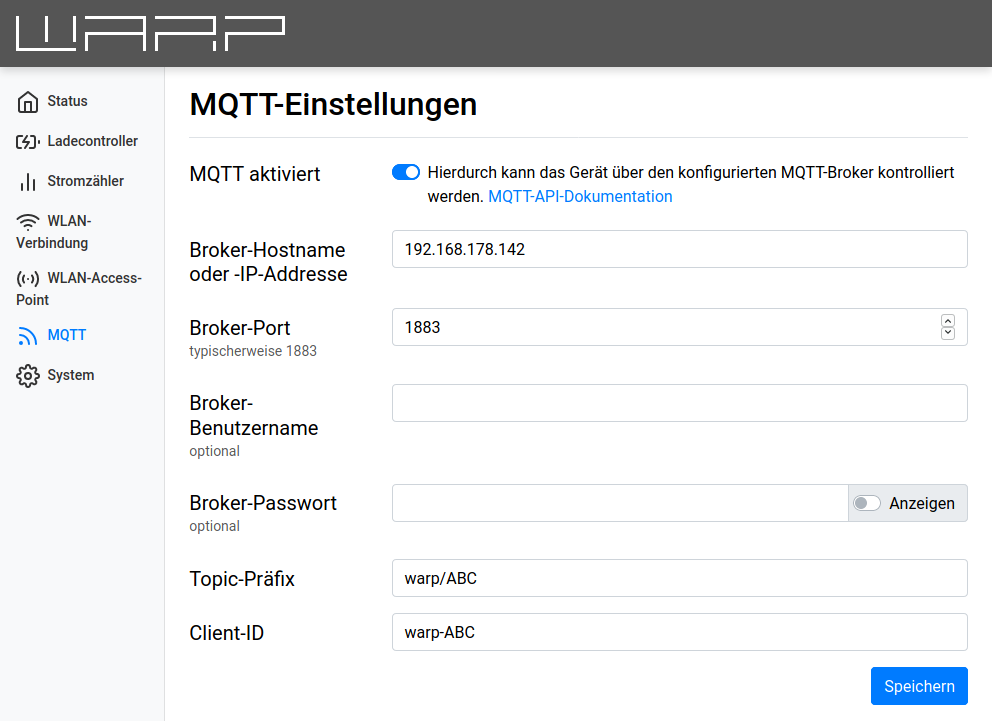Click the MQTT feed icon
Screen dimensions: 992x721
(28, 334)
